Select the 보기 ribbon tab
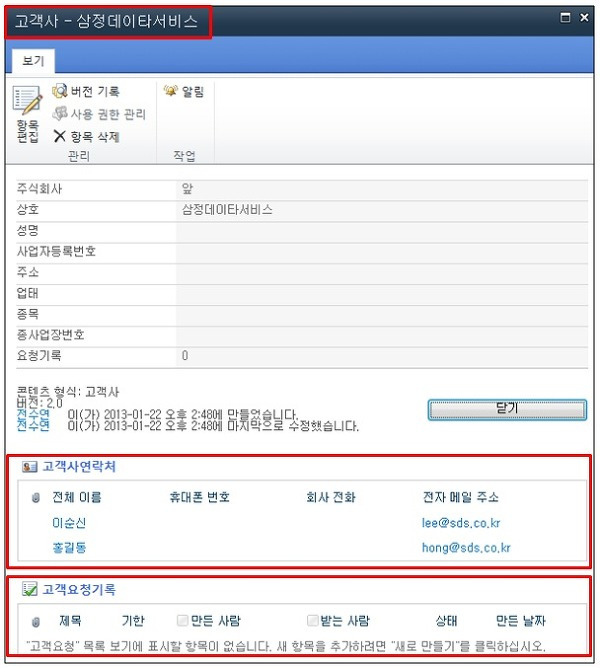 pos(33,61)
